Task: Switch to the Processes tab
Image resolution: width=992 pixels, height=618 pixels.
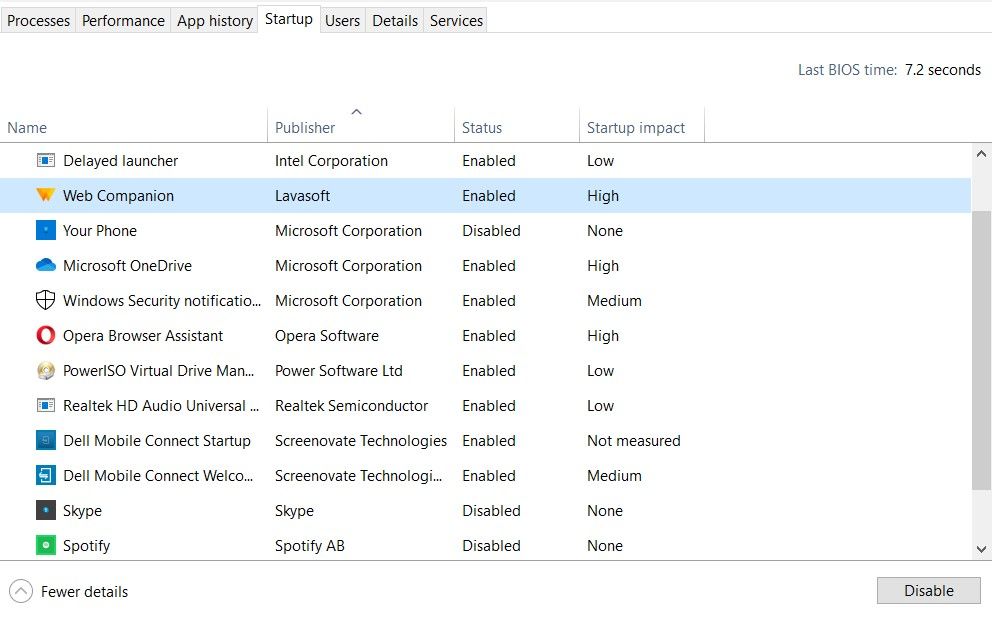Action: coord(38,20)
